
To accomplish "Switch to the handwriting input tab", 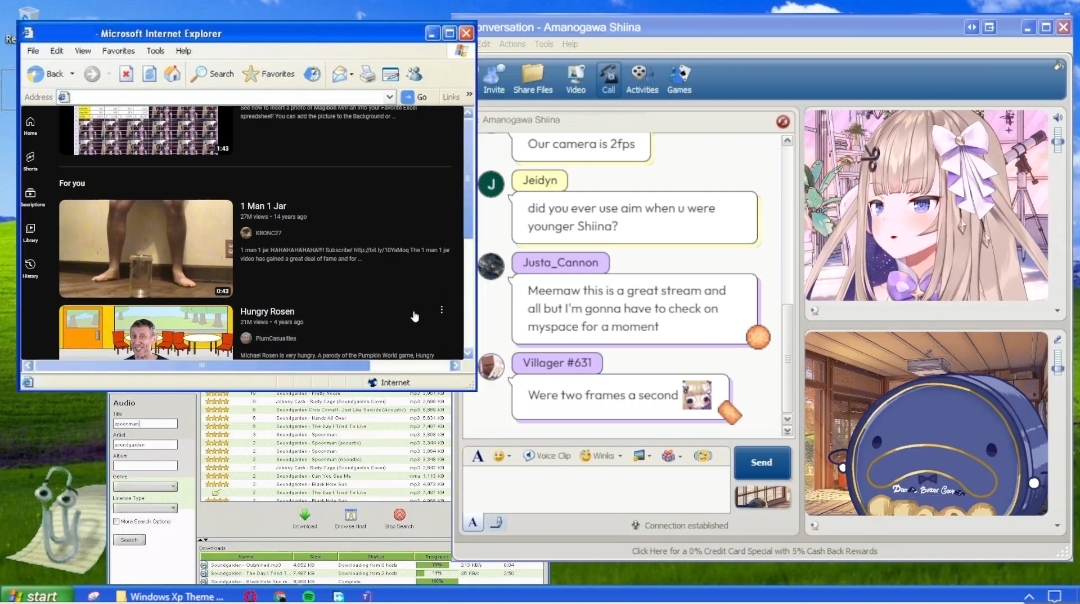I will click(496, 523).
